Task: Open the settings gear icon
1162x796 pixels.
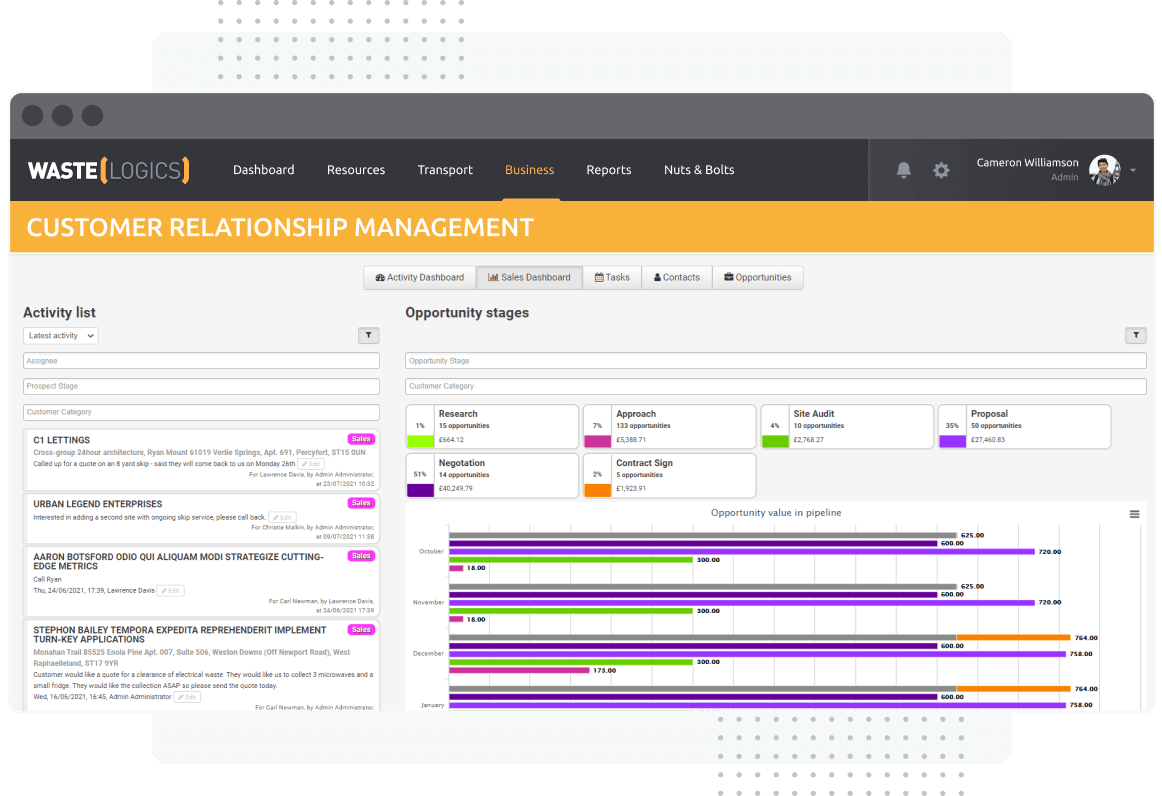Action: click(x=941, y=170)
